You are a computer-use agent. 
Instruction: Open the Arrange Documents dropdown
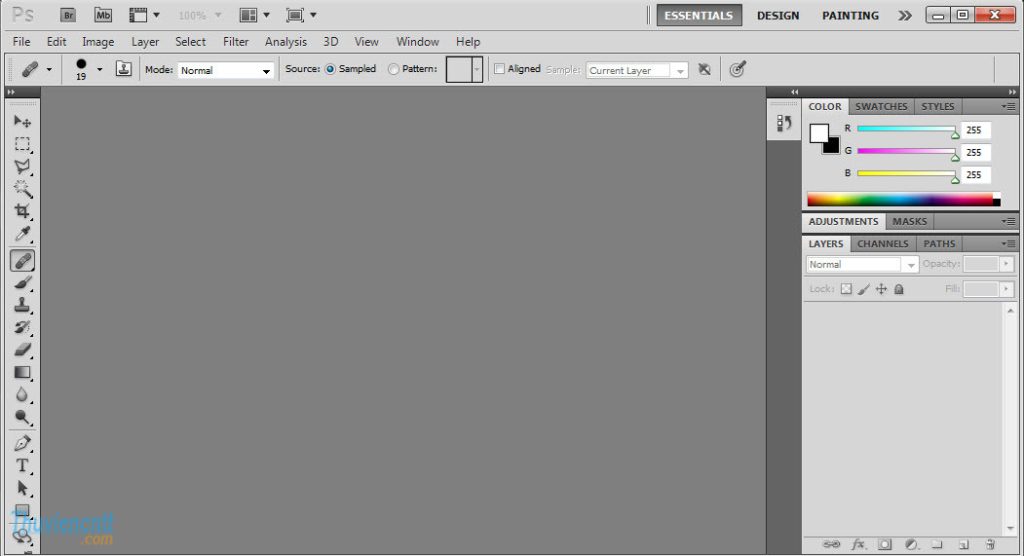(255, 15)
